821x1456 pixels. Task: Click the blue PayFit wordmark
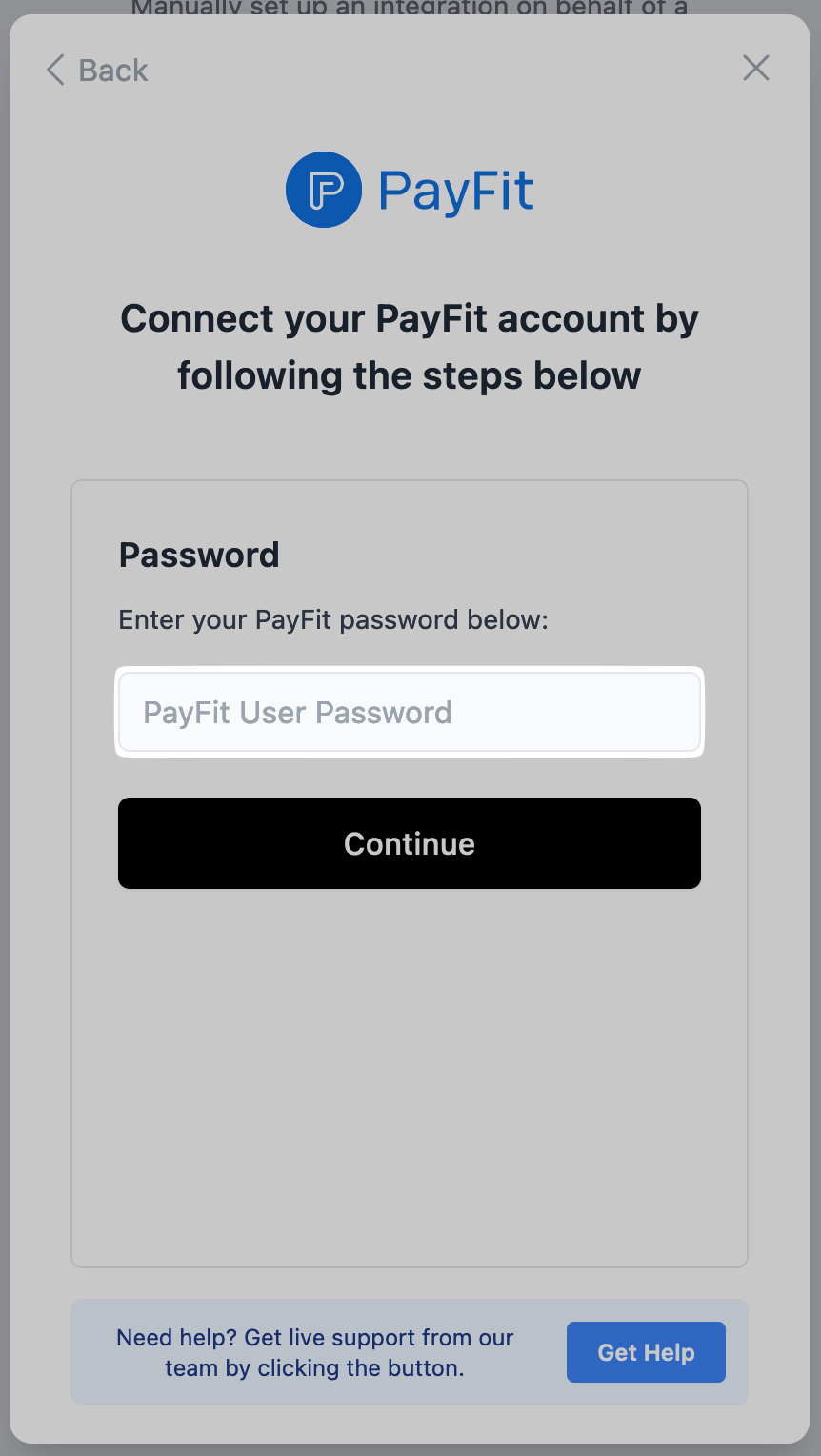[456, 191]
